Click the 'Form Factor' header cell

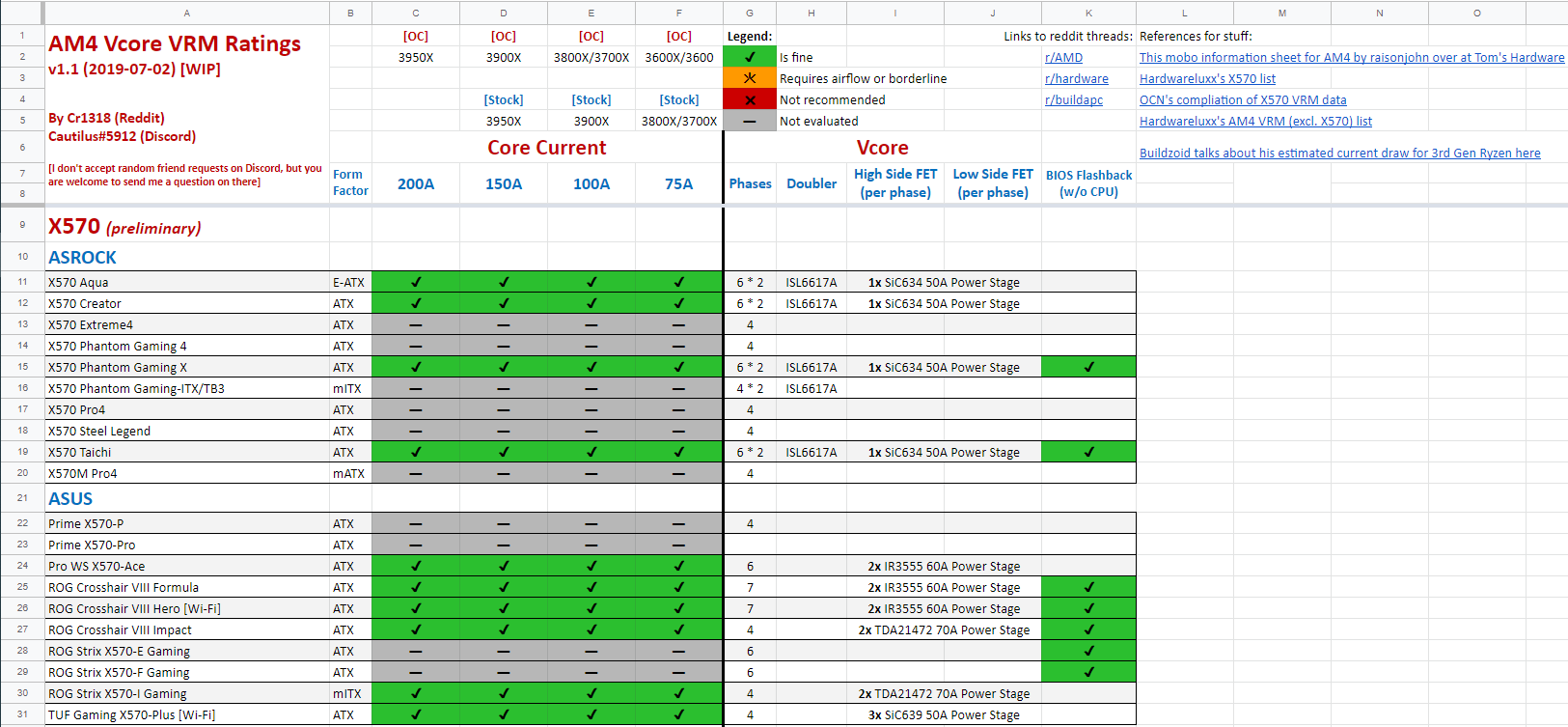[x=350, y=182]
